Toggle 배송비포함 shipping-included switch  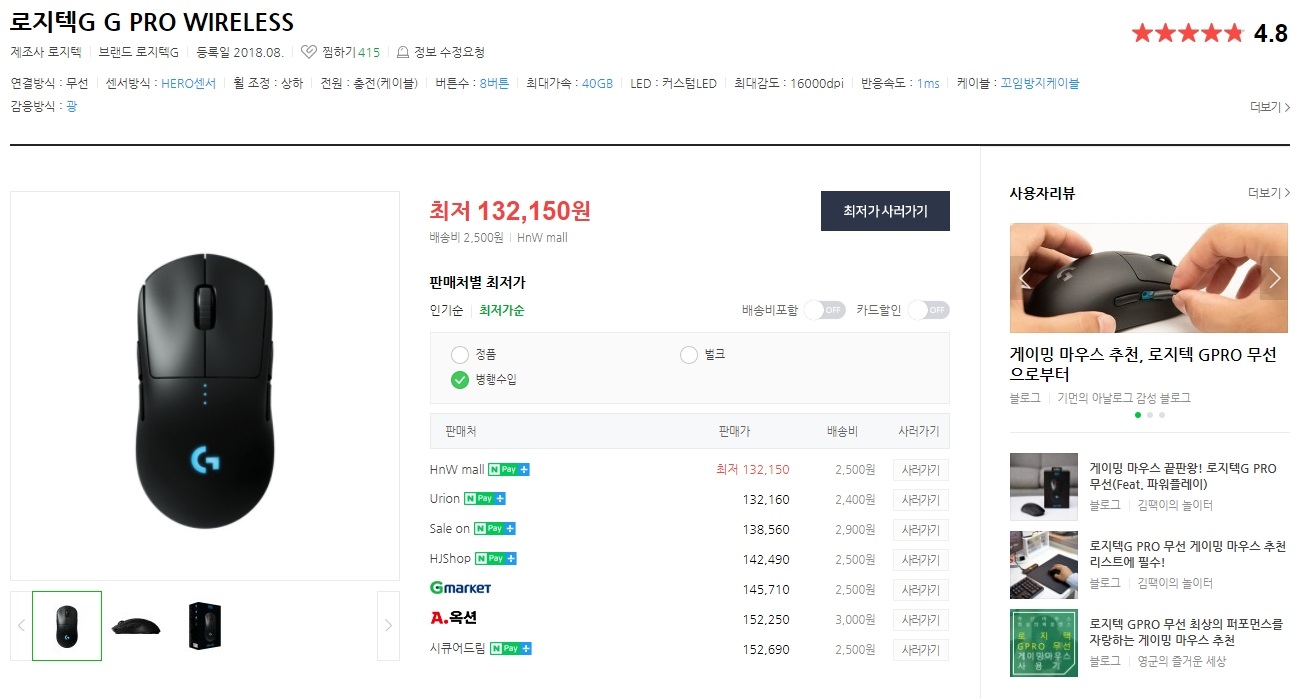[x=825, y=310]
